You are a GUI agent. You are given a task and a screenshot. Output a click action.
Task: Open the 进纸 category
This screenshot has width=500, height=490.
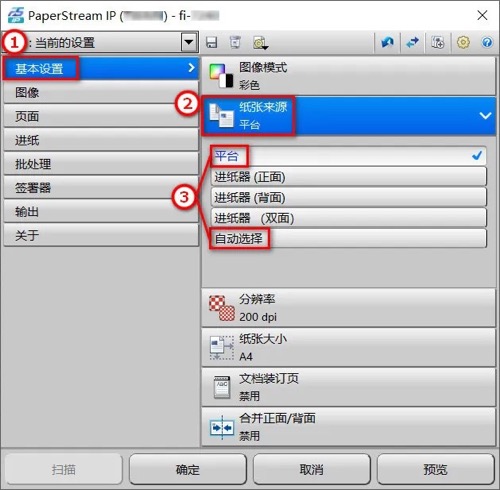click(x=101, y=140)
